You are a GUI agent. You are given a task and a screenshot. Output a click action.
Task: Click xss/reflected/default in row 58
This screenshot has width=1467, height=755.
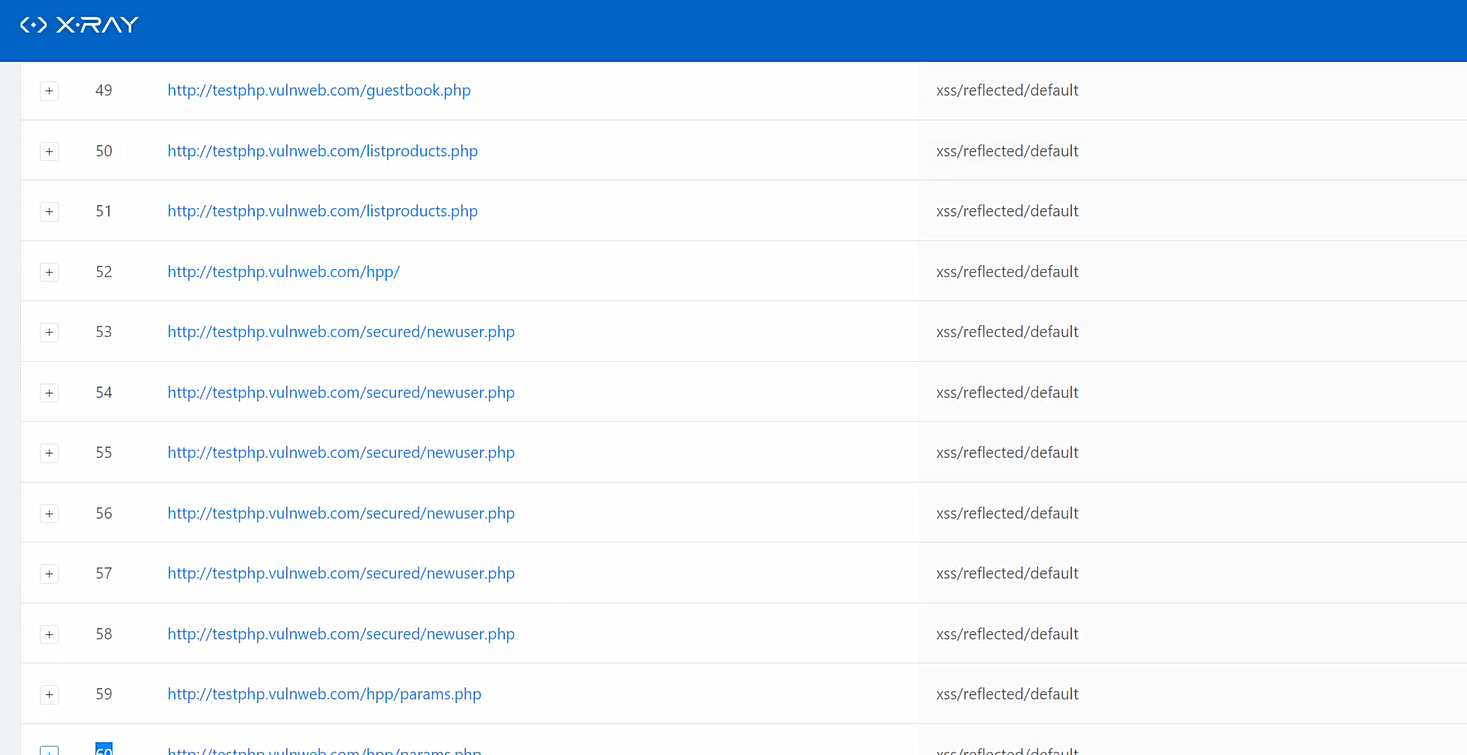[x=1007, y=634]
